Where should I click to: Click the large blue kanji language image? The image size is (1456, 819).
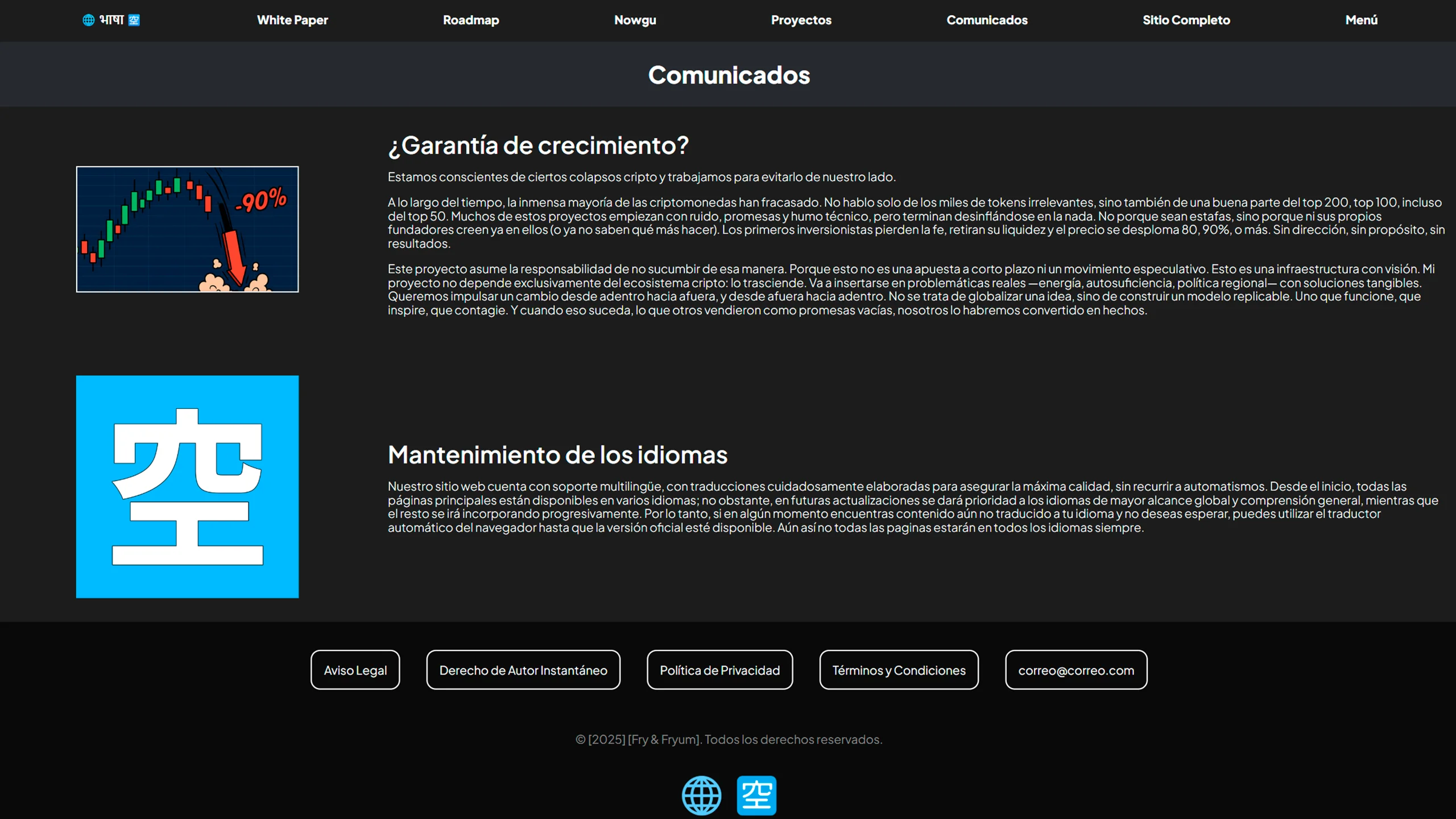pyautogui.click(x=187, y=486)
